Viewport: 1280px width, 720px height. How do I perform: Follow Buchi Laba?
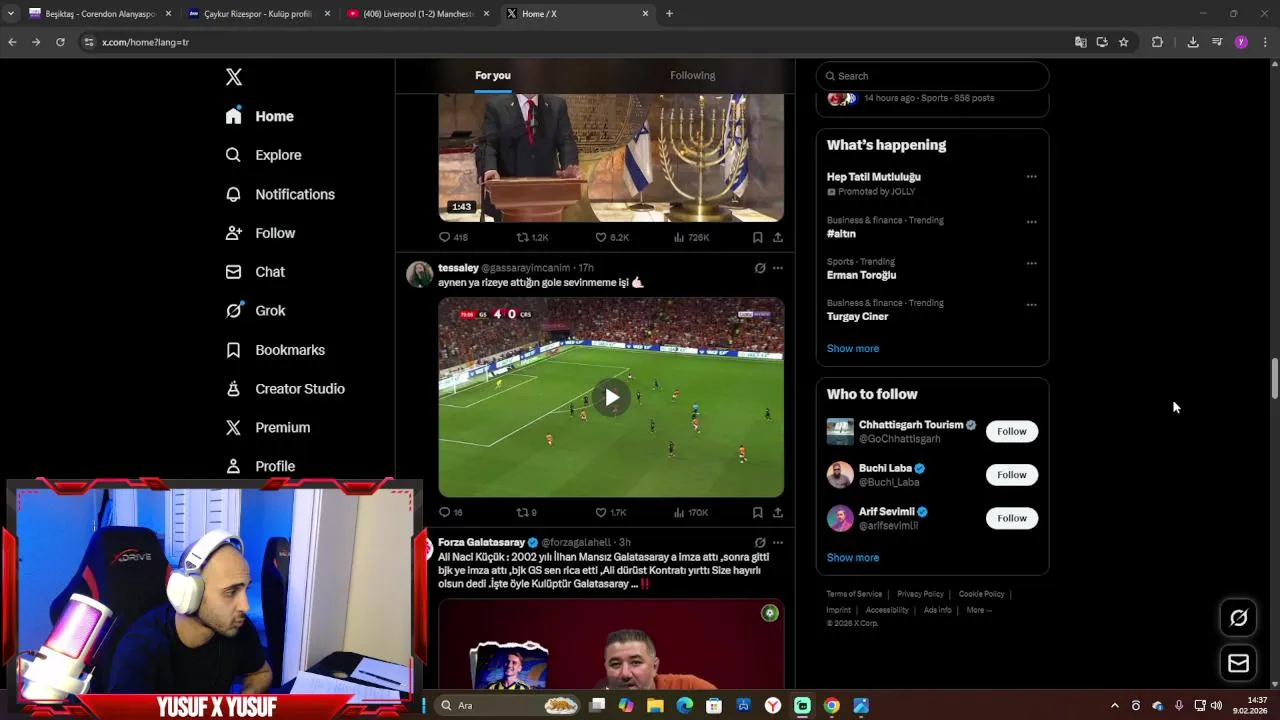coord(1012,475)
